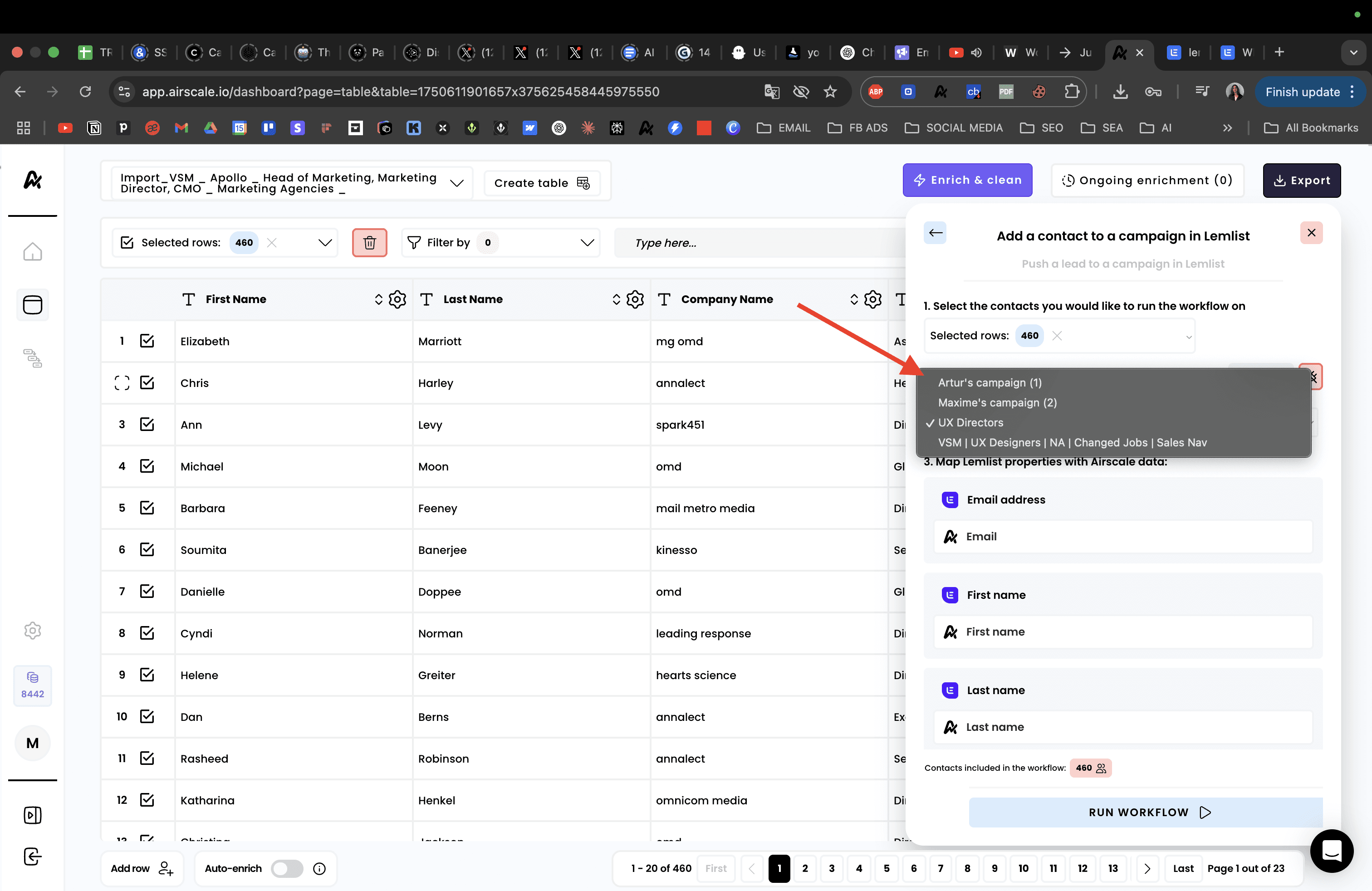This screenshot has width=1372, height=891.
Task: Open sidebar settings gear icon
Action: pos(32,631)
